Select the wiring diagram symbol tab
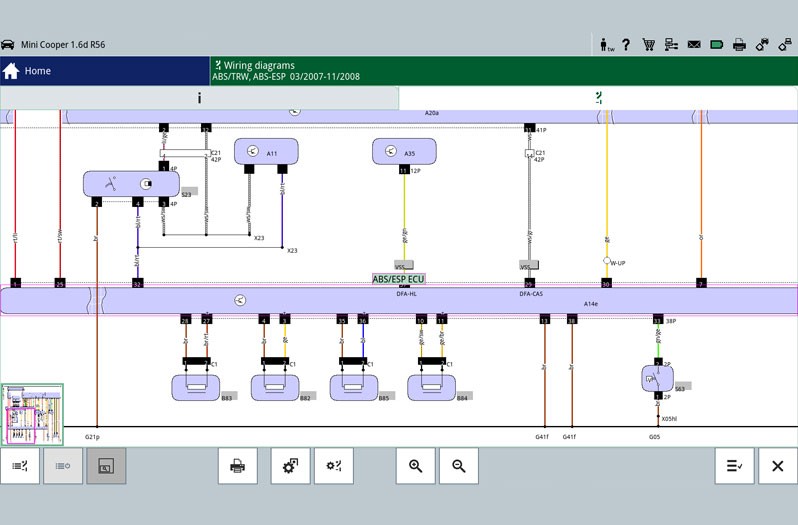Viewport: 798px width, 525px height. pos(598,98)
